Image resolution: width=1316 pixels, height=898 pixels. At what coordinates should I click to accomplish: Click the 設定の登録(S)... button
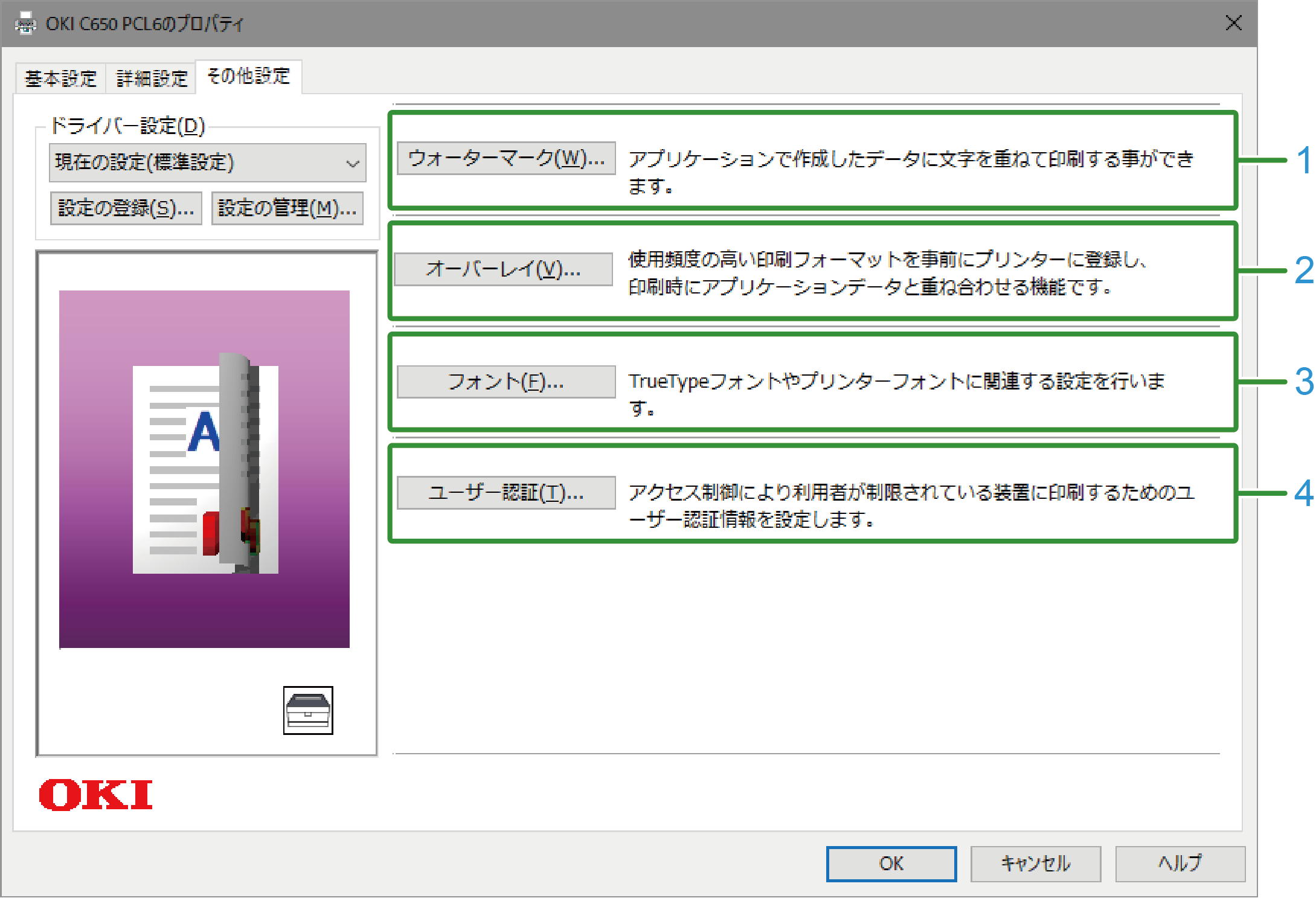(x=126, y=208)
